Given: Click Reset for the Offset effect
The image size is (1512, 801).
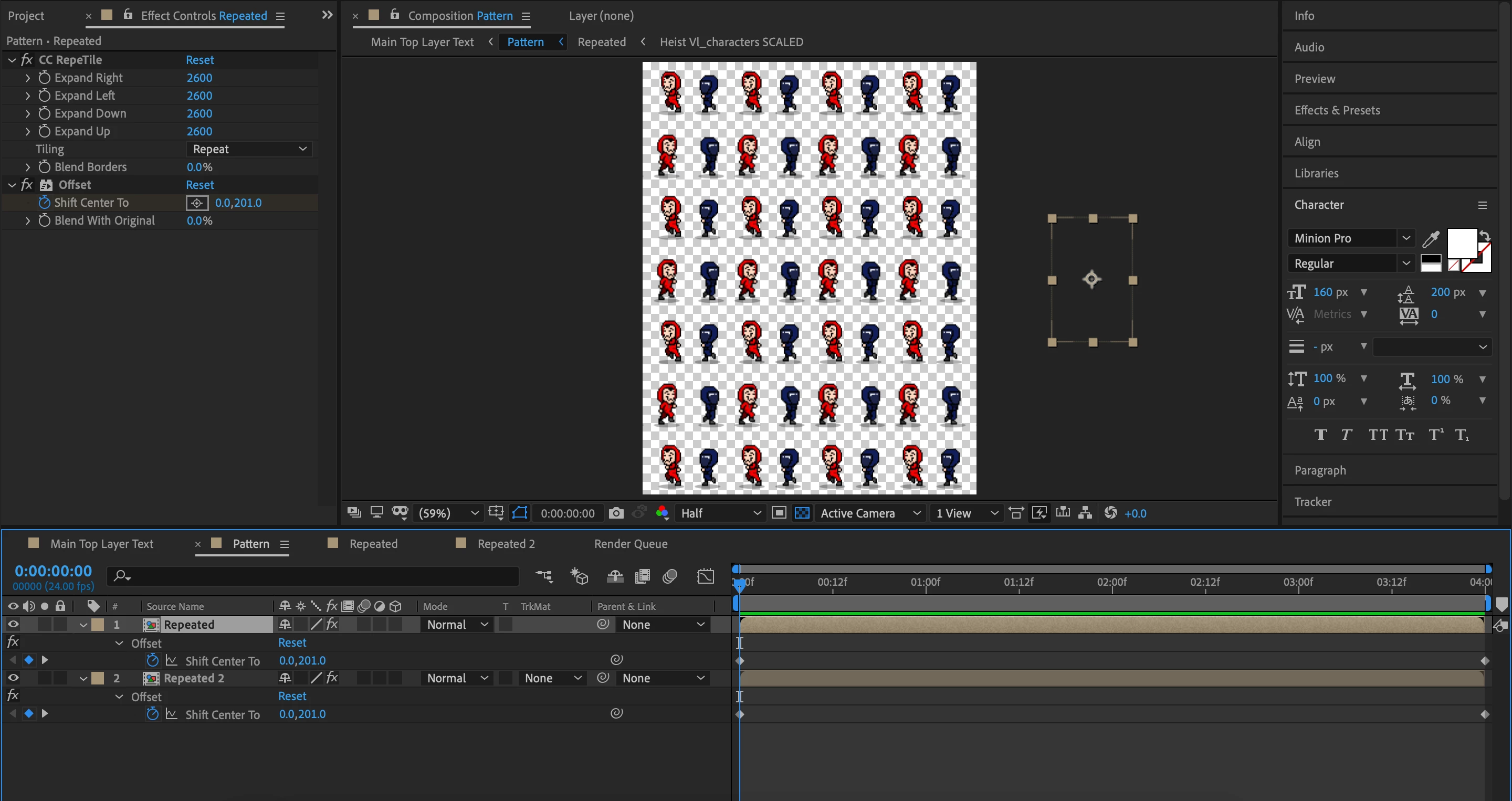Looking at the screenshot, I should [199, 185].
